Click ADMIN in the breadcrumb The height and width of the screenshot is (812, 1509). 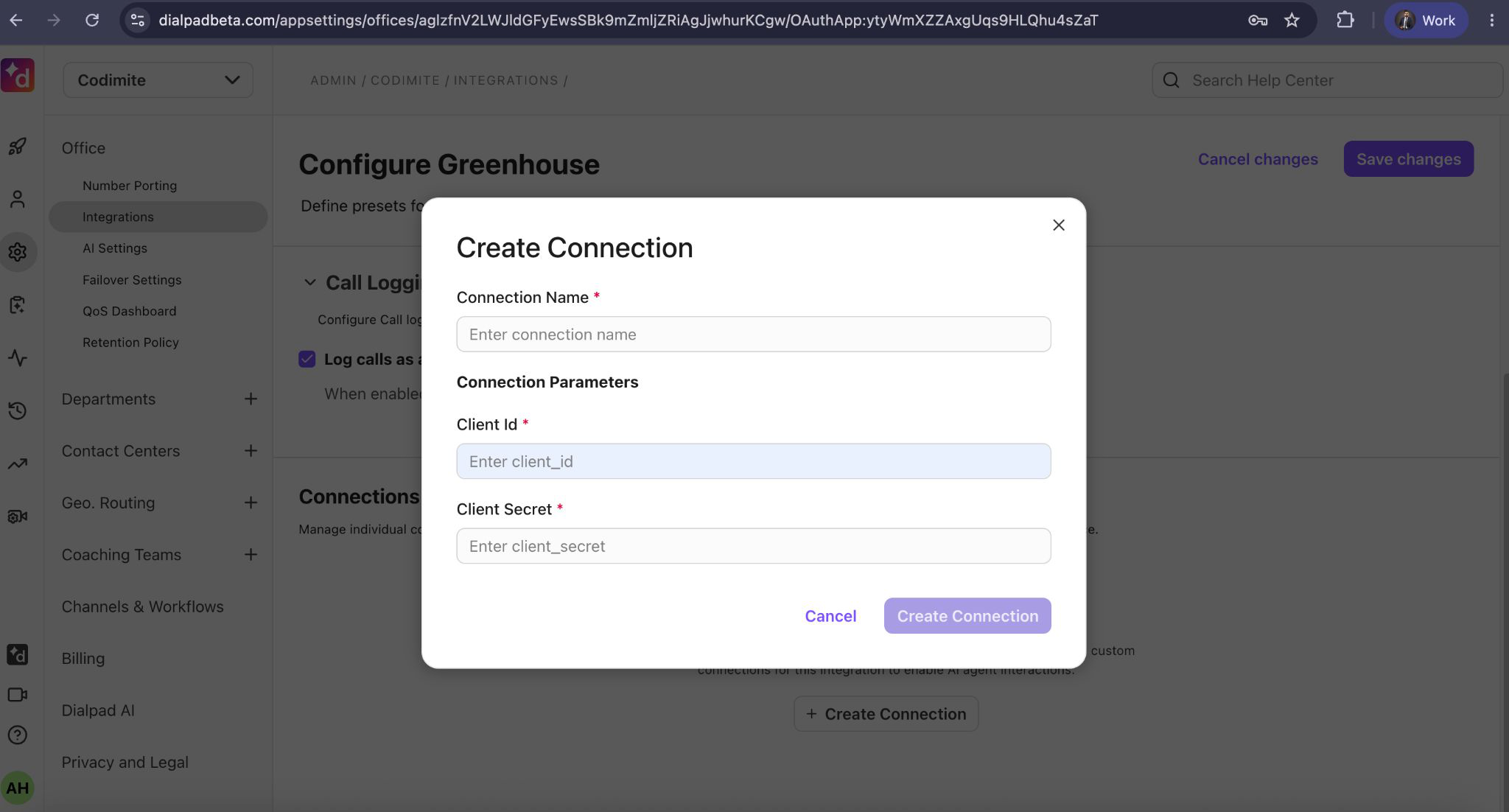pos(333,80)
